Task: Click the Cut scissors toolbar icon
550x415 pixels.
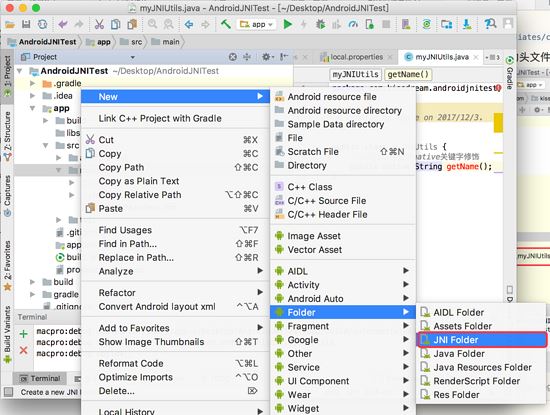Action: [x=99, y=24]
